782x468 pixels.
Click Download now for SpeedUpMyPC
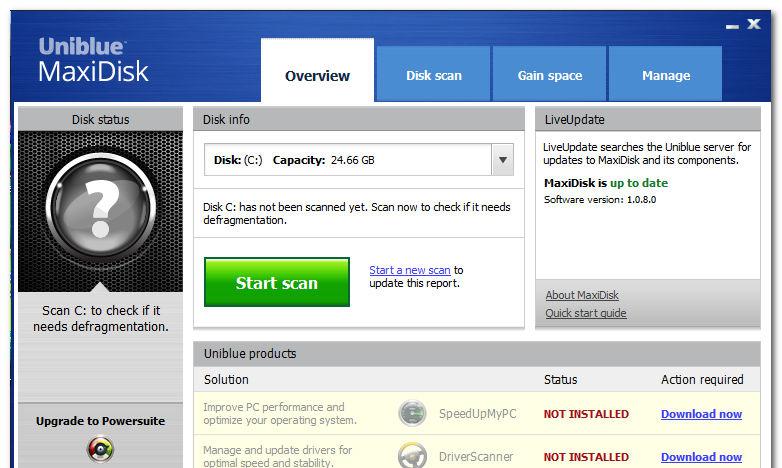point(701,414)
